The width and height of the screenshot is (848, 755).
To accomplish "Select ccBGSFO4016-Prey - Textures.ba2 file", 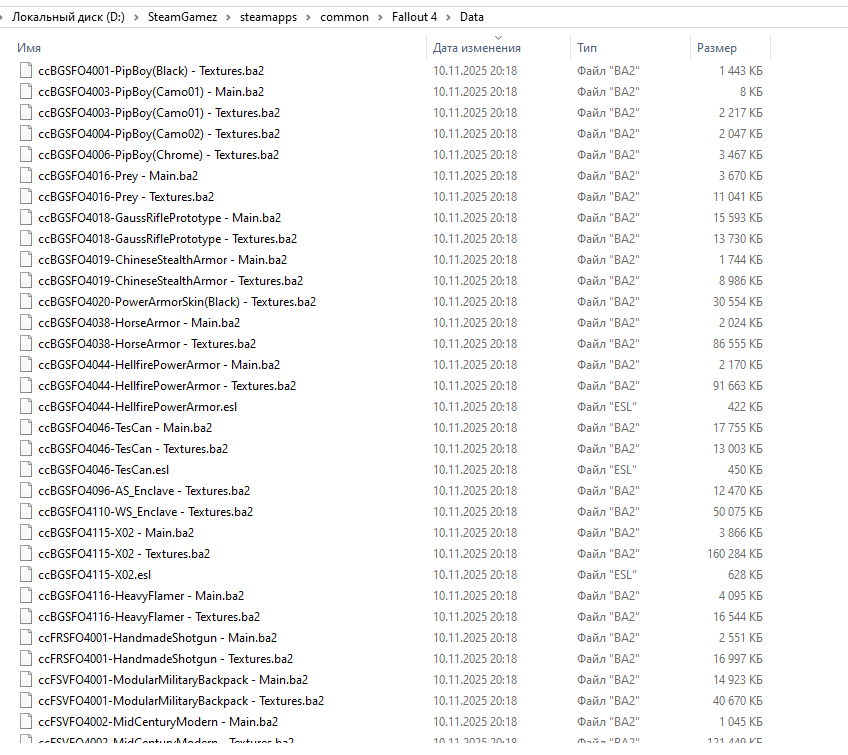I will [126, 197].
